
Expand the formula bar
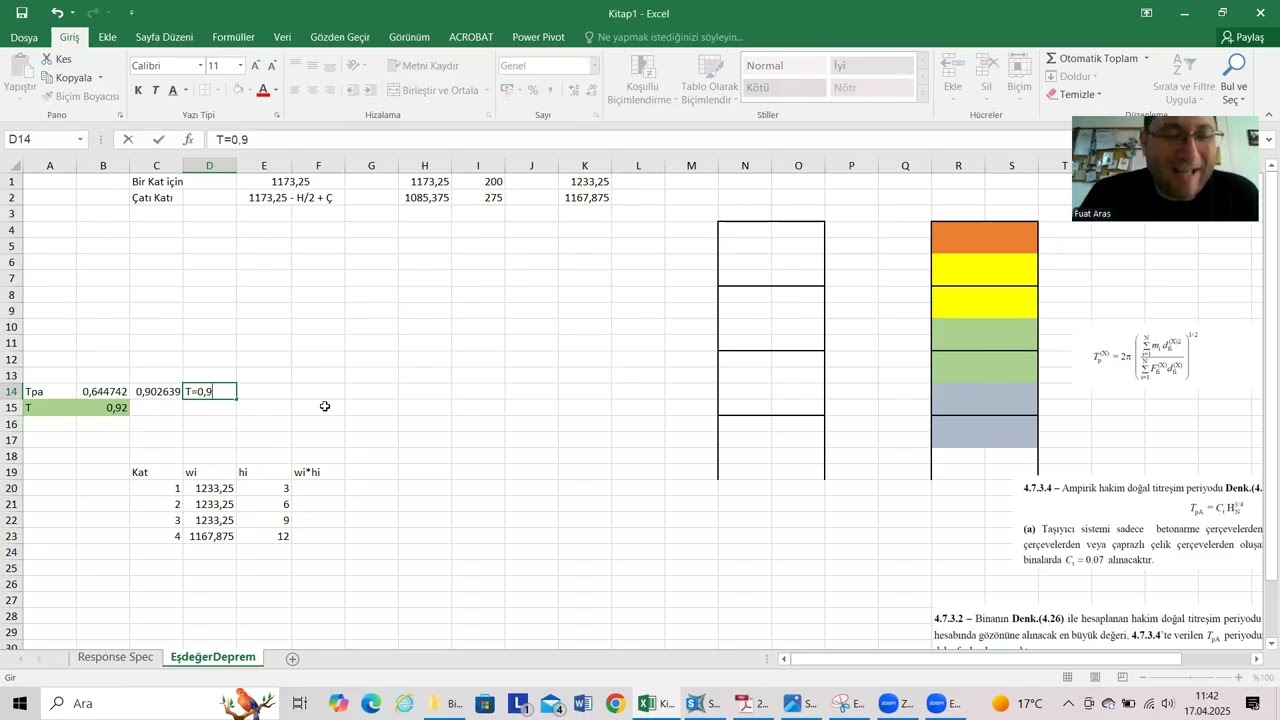click(1270, 140)
